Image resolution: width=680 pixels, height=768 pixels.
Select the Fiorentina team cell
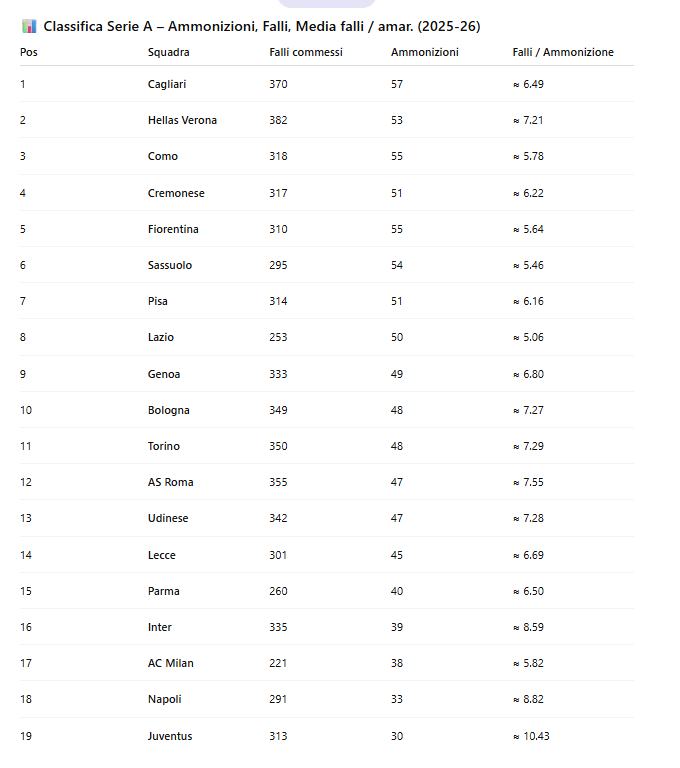click(173, 229)
